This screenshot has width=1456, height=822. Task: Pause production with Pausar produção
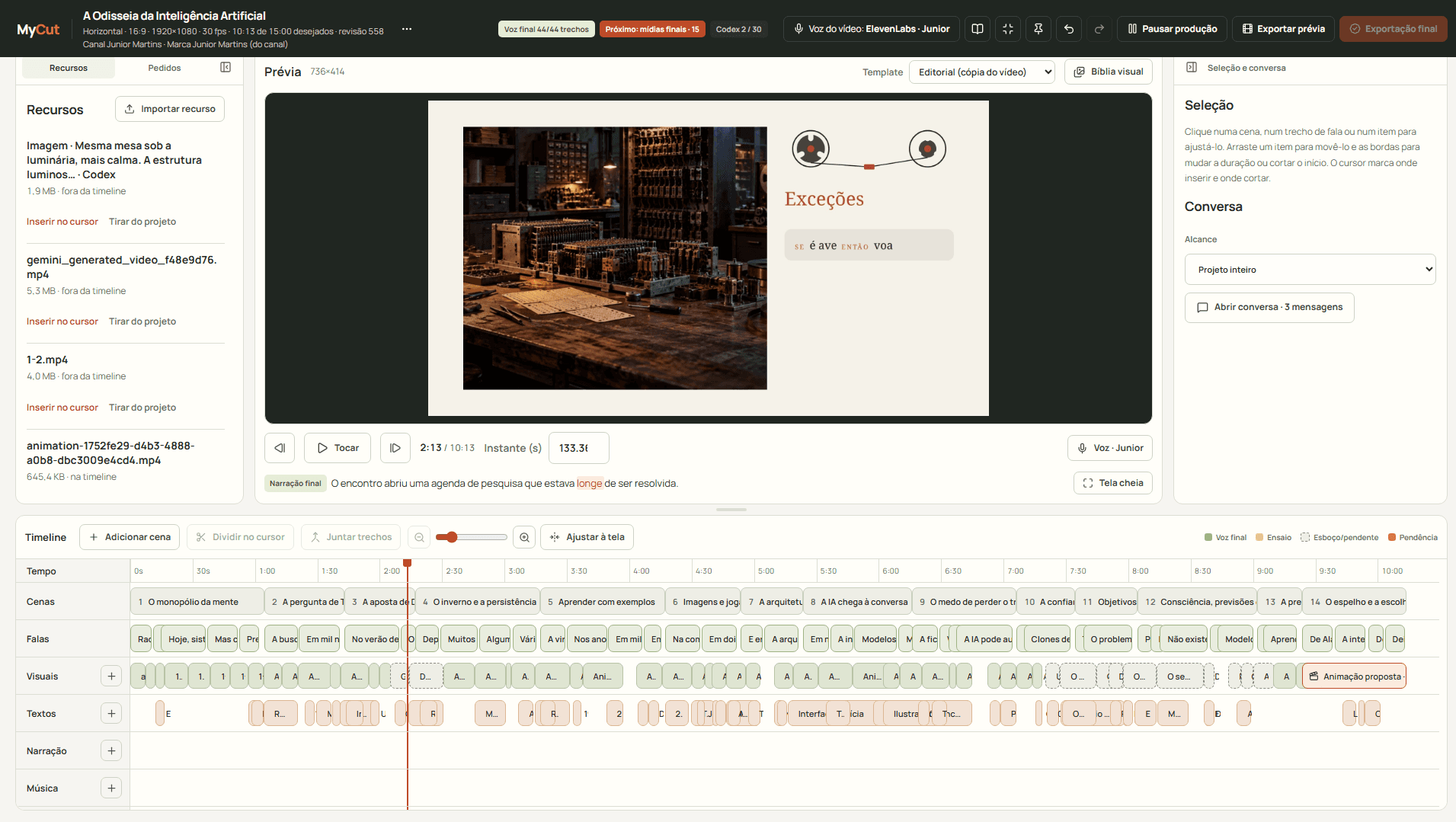[x=1173, y=29]
